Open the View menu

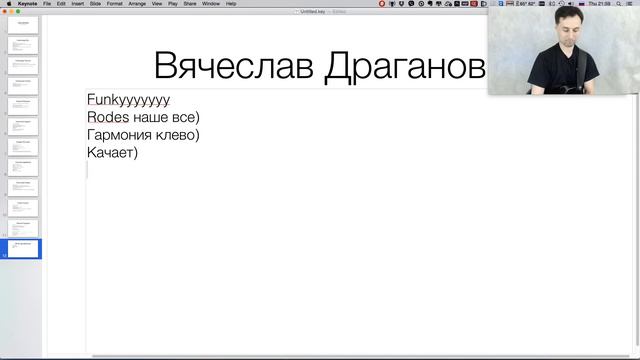[x=157, y=3]
